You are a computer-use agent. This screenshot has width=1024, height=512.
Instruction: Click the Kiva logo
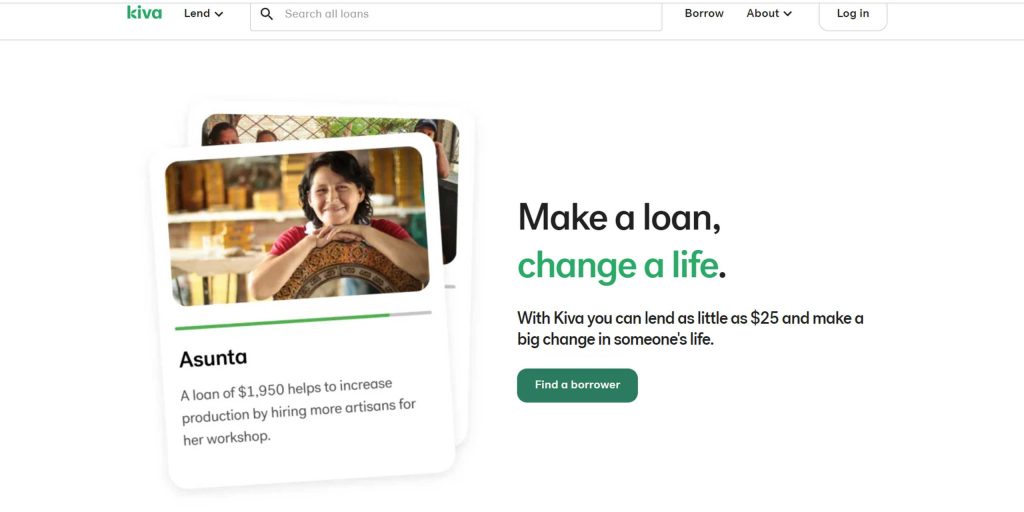click(144, 12)
